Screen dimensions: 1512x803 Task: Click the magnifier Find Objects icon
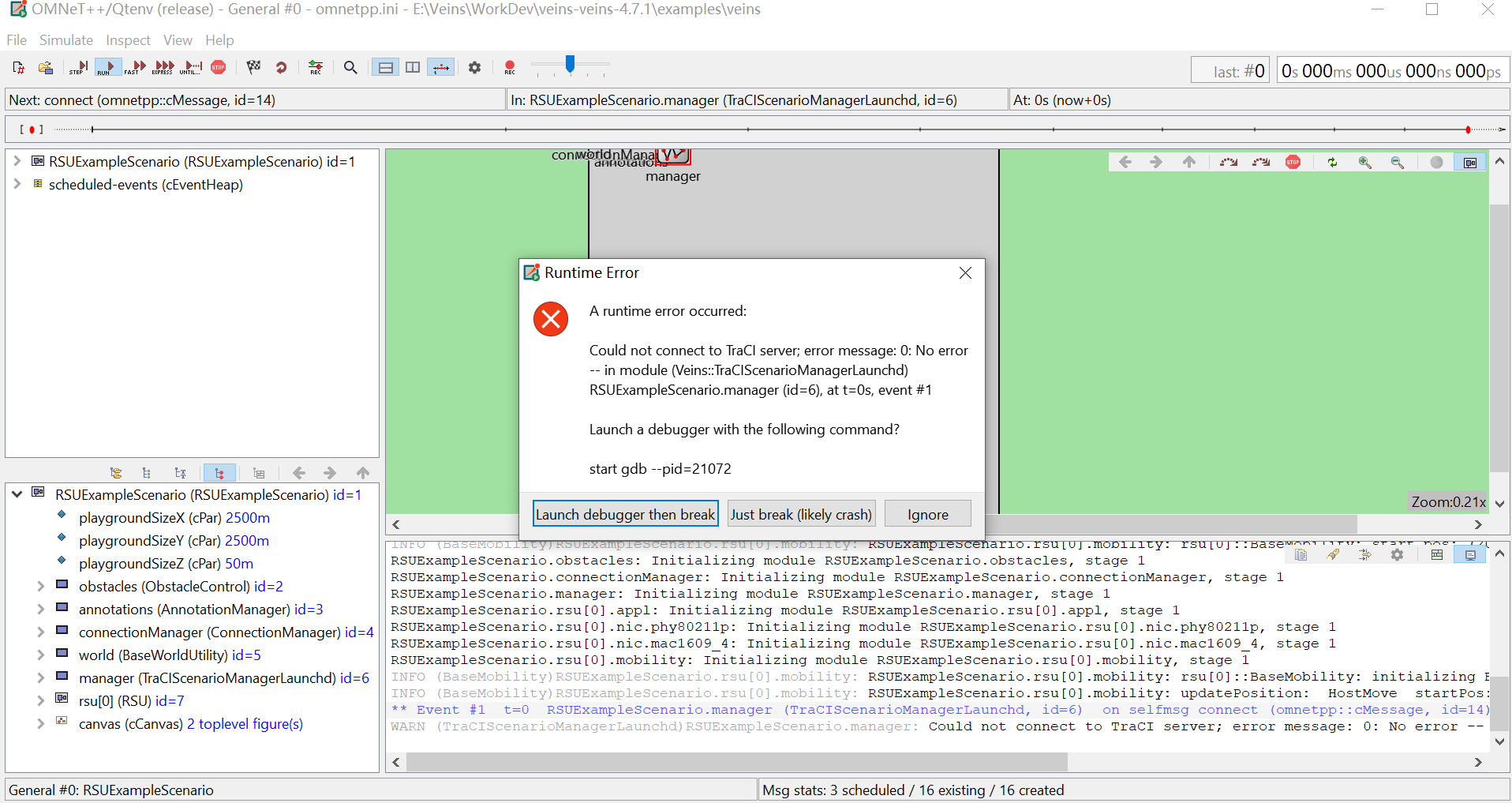350,68
